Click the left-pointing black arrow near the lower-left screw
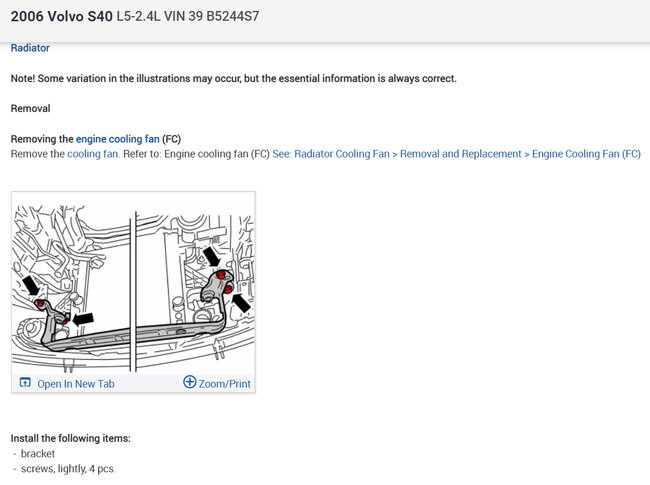The image size is (650, 485). 83,319
